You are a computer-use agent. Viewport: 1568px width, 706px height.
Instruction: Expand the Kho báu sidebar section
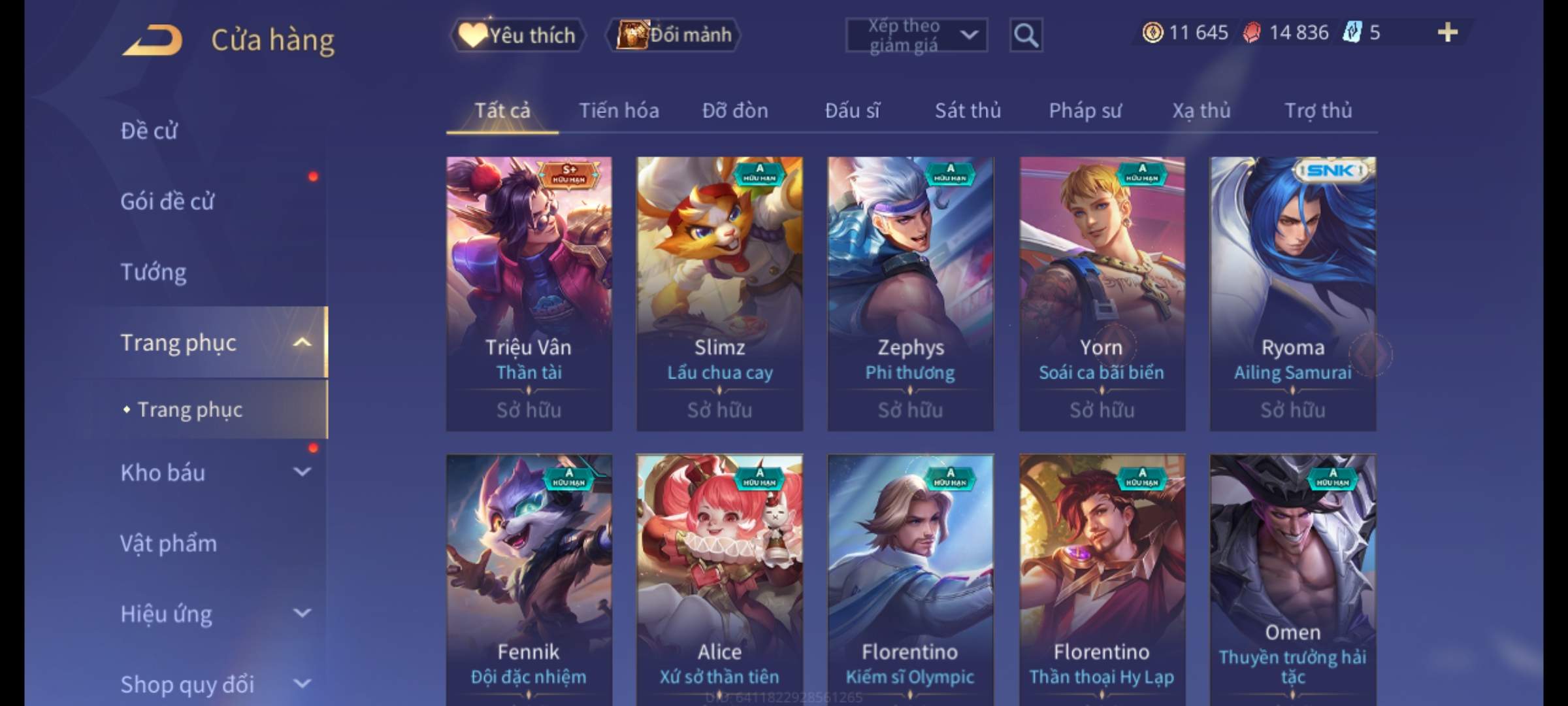(302, 472)
